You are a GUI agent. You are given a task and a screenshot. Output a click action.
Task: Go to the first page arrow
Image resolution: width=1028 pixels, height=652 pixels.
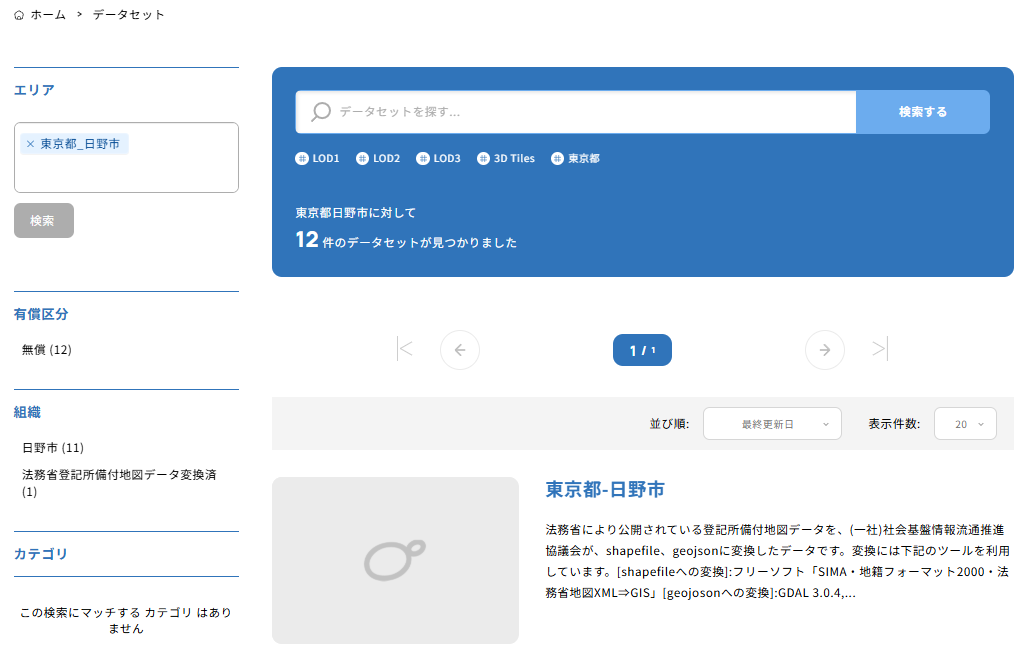coord(405,349)
